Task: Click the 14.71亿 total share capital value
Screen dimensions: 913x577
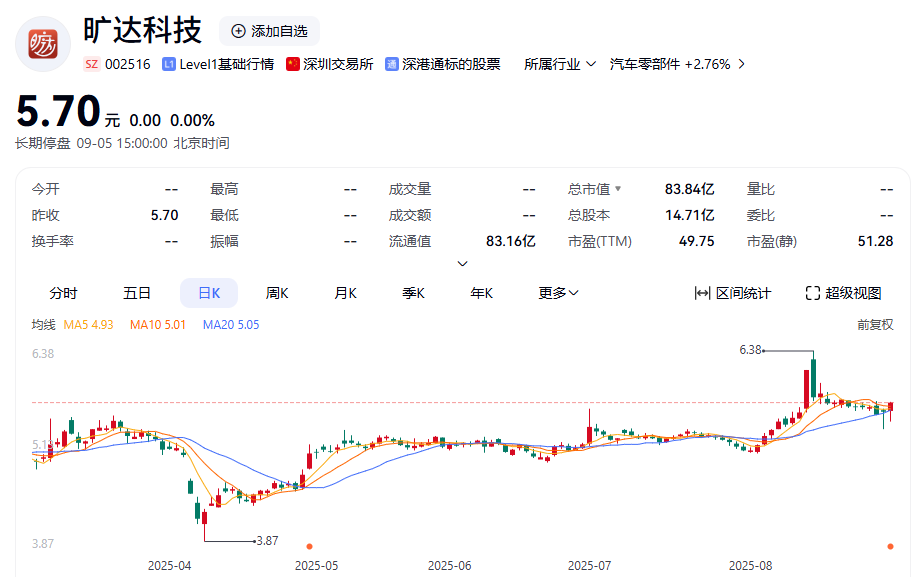Action: (689, 215)
